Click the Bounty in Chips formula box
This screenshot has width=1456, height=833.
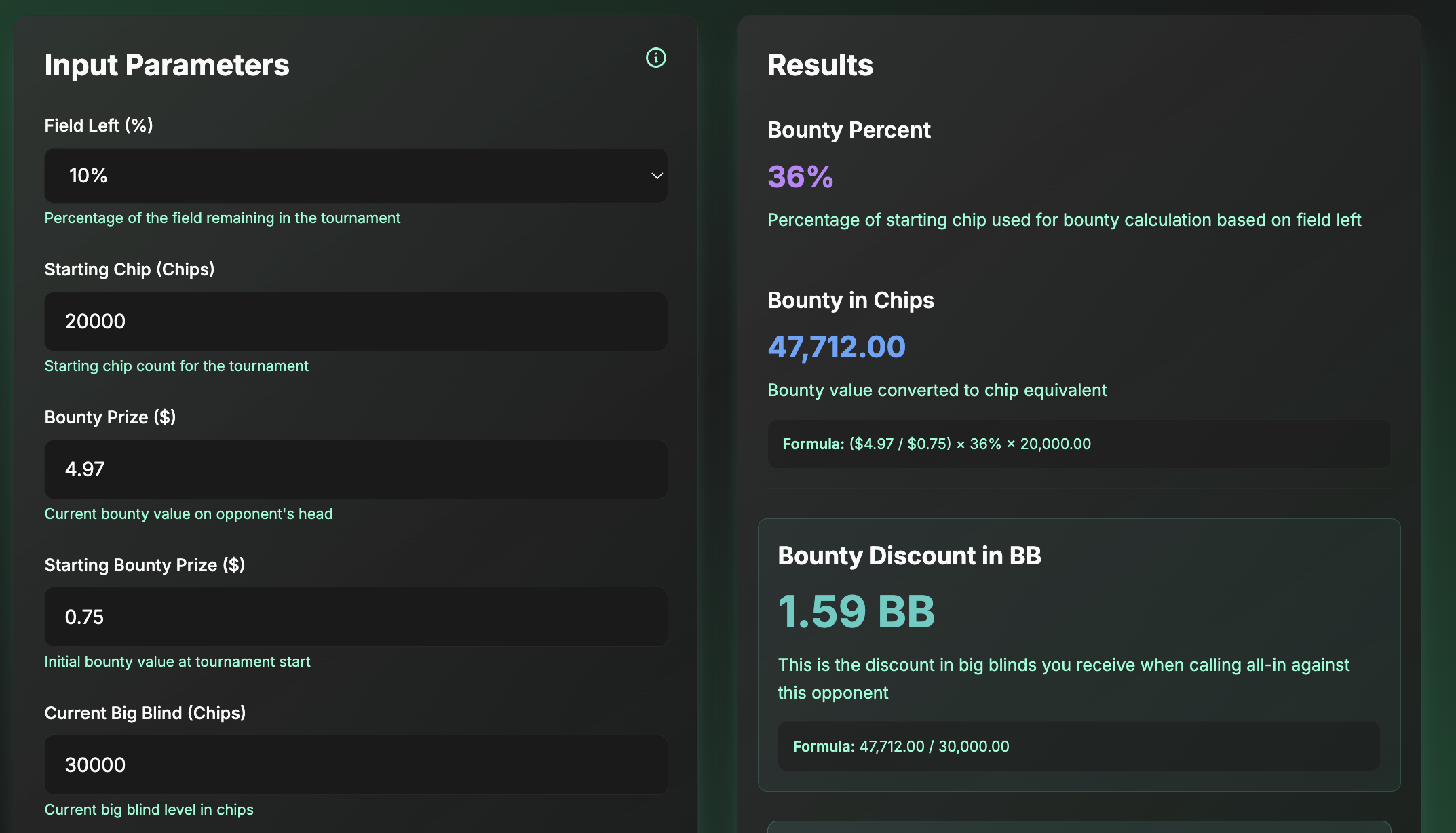pyautogui.click(x=1079, y=444)
